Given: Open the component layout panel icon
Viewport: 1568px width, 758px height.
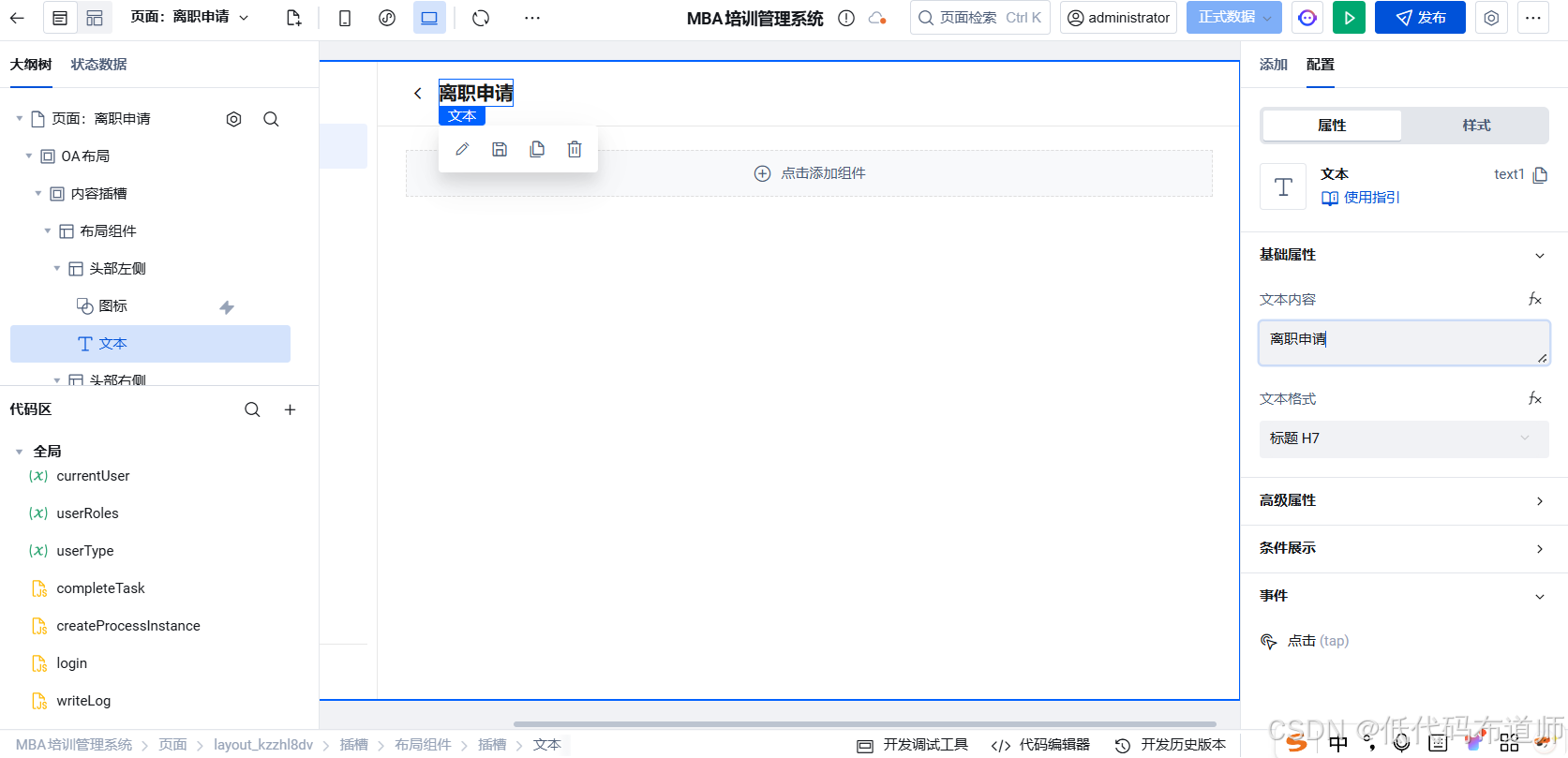Looking at the screenshot, I should tap(95, 18).
